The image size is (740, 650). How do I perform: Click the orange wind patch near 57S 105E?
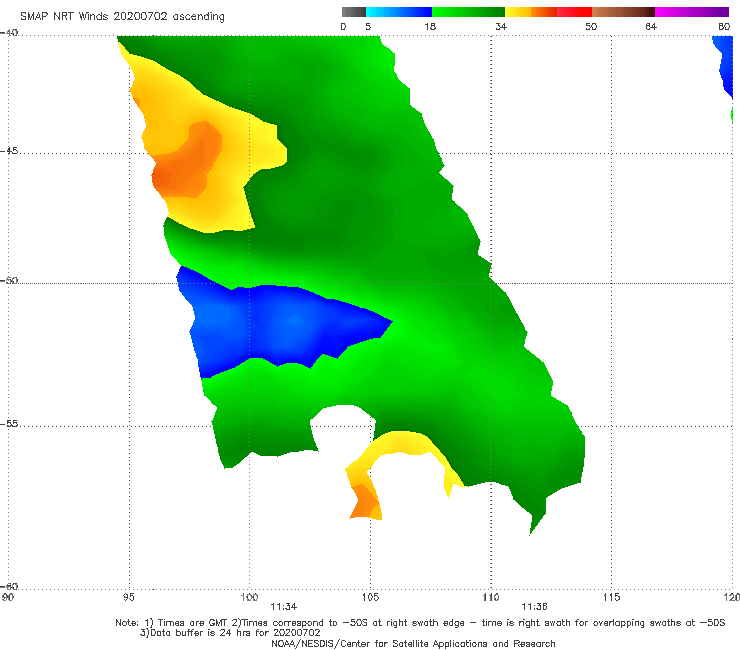pyautogui.click(x=365, y=502)
